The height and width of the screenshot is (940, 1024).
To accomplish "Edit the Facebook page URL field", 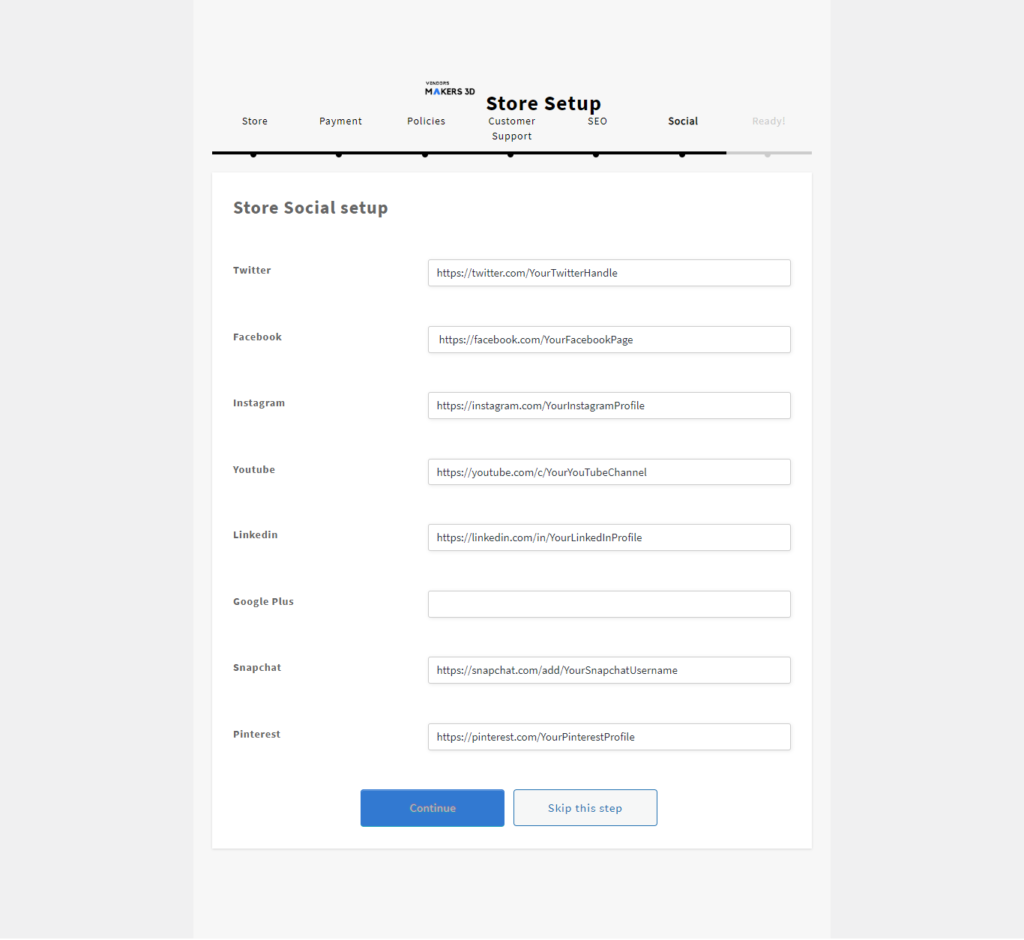I will 609,340.
